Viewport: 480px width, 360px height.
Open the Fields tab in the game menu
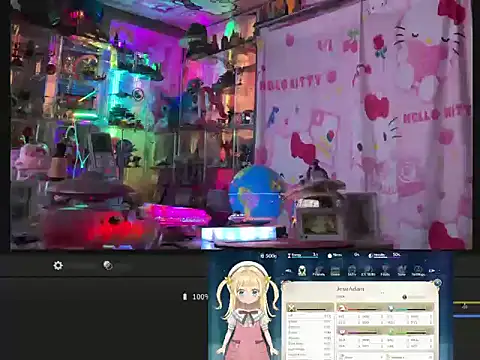click(x=385, y=271)
